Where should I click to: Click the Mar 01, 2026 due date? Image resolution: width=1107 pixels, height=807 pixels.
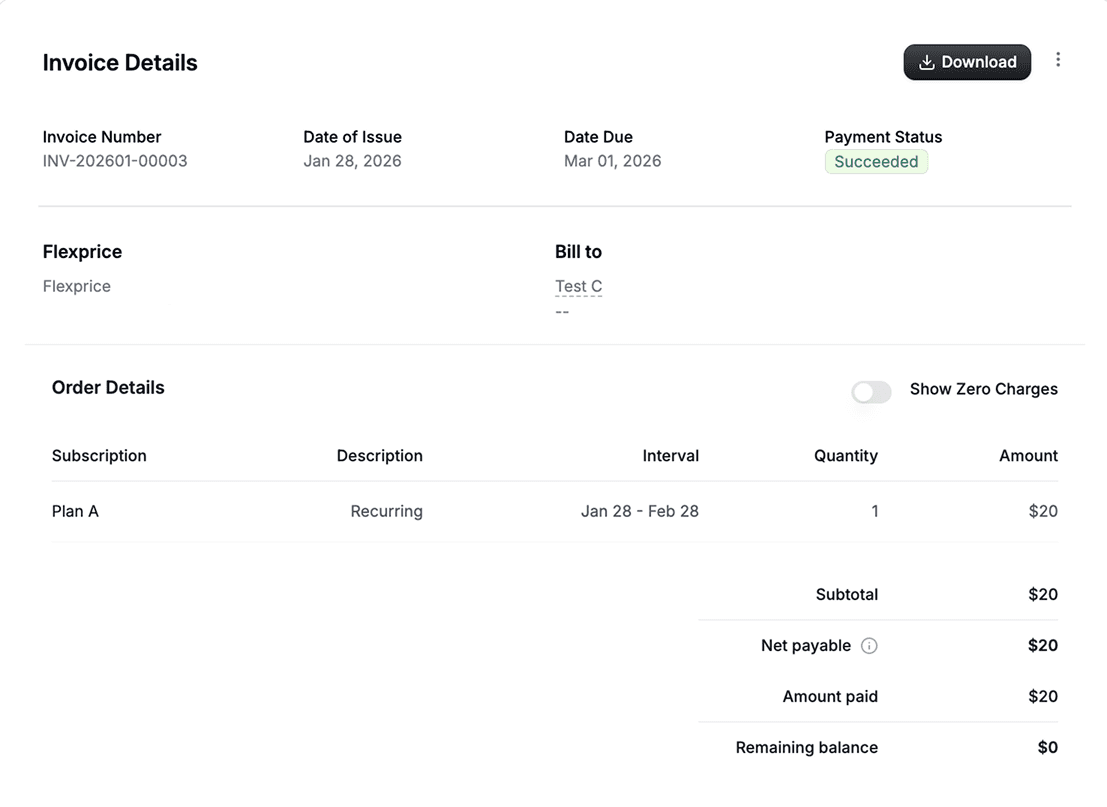point(612,161)
